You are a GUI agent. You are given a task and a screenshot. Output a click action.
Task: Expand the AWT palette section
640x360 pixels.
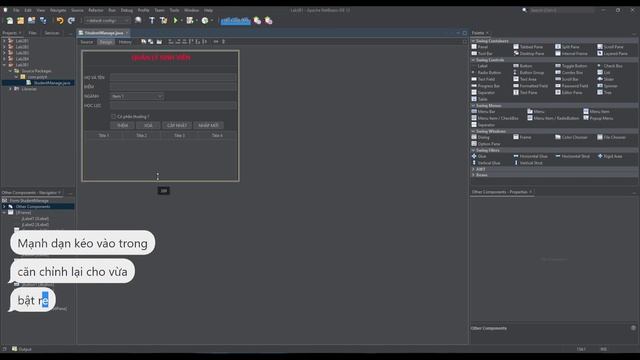pos(473,169)
